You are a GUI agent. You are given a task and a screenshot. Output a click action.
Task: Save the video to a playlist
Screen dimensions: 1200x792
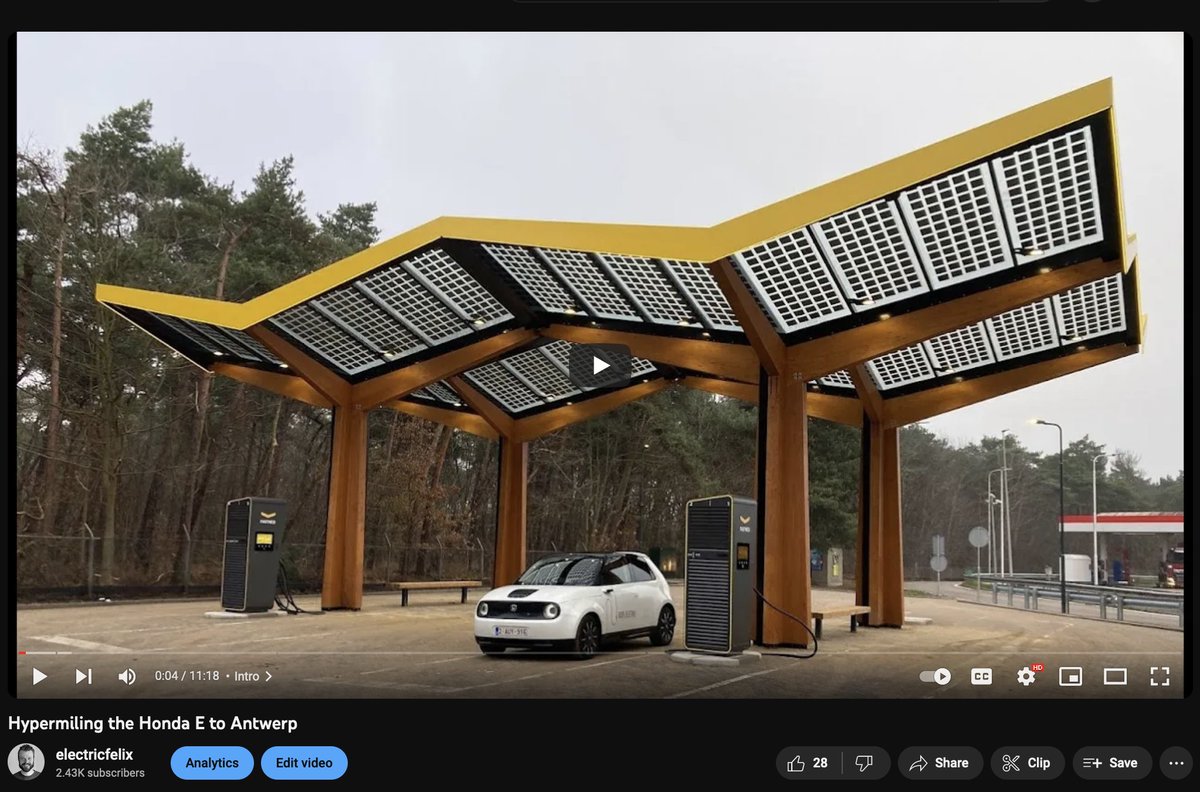(1112, 763)
